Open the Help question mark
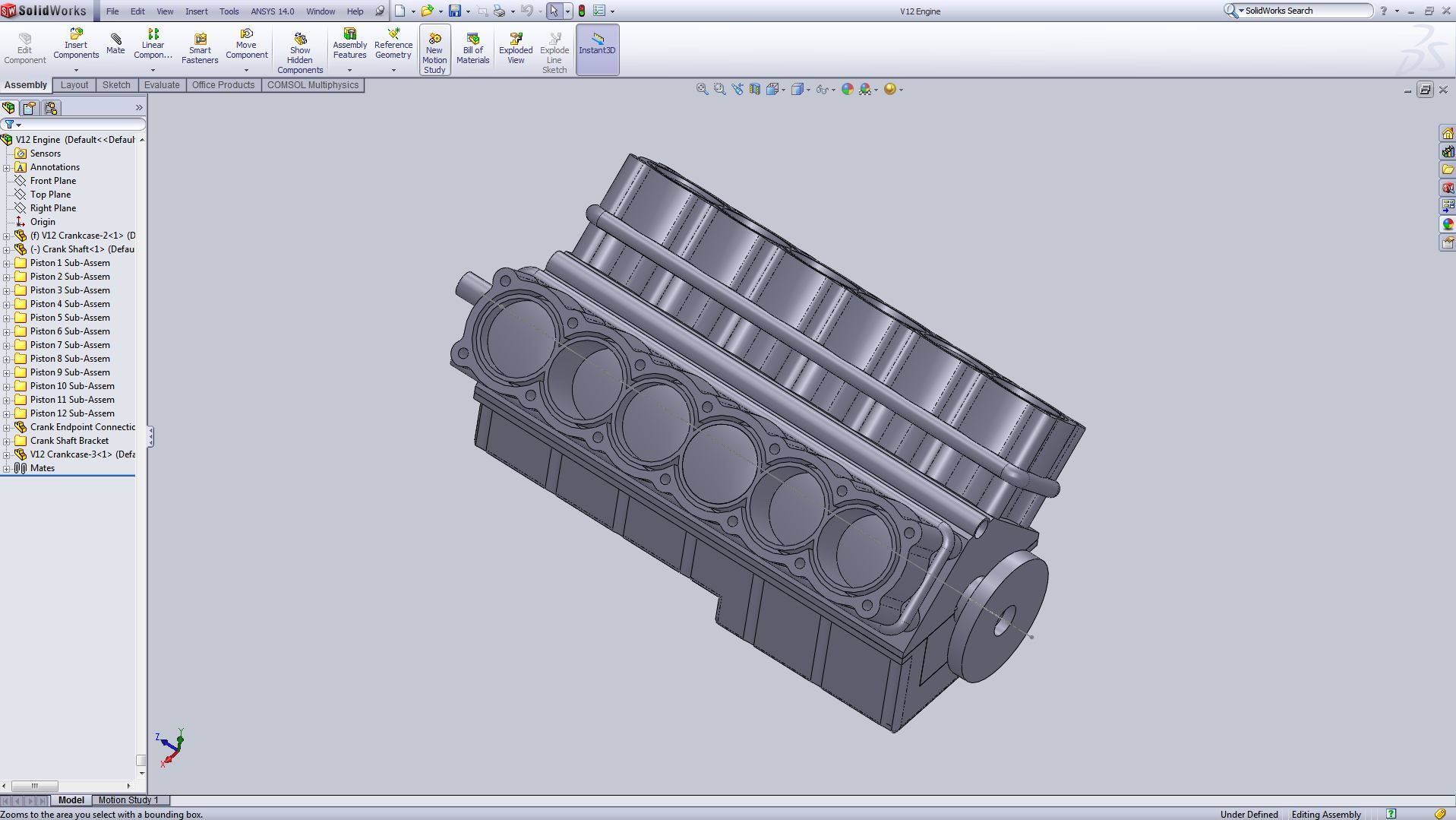 click(1384, 11)
